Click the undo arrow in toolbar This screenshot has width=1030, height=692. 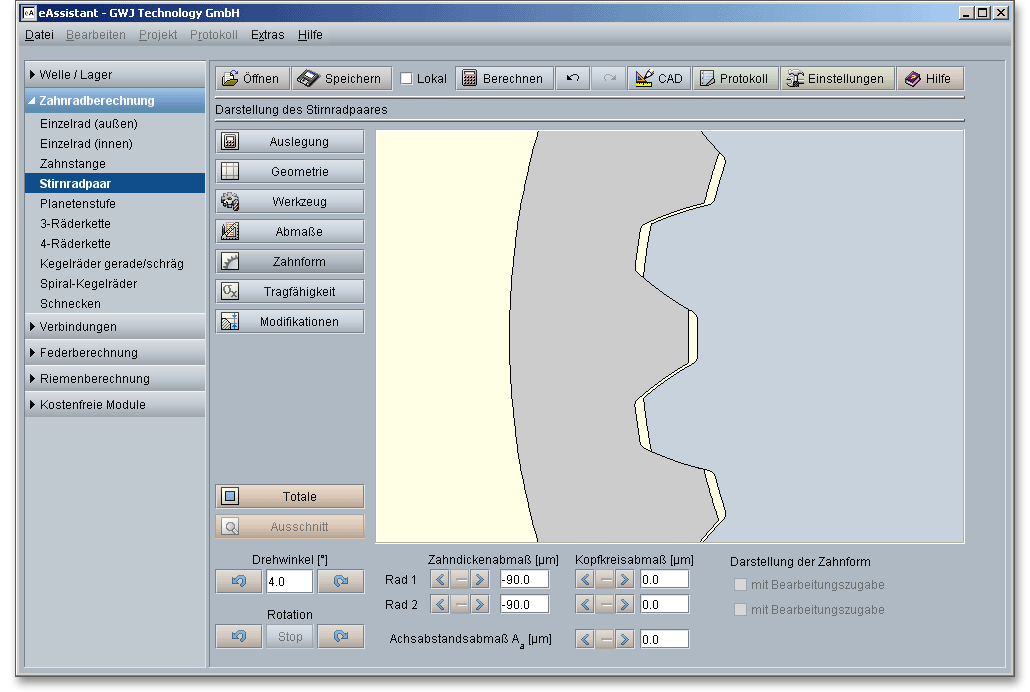tap(573, 79)
